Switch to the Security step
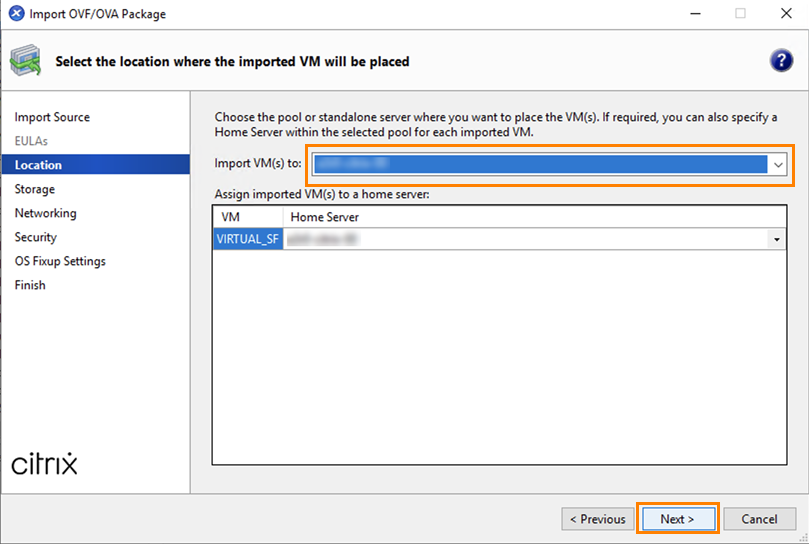Viewport: 809px width, 544px height. (36, 237)
